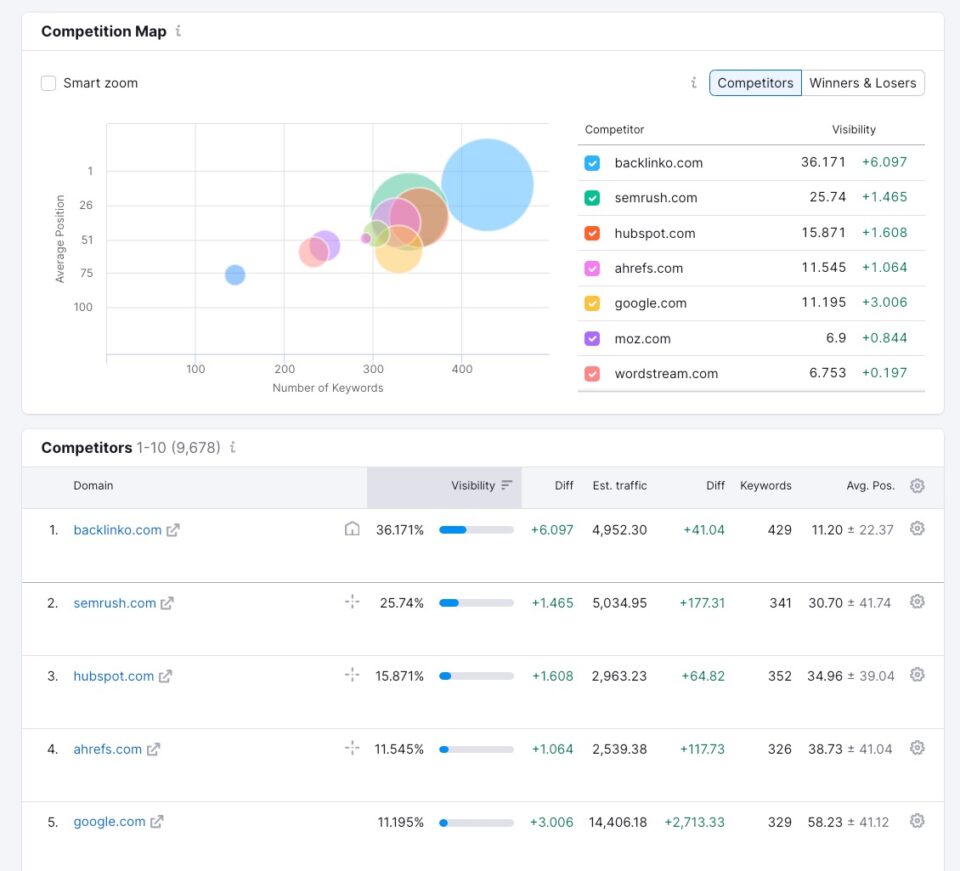Switch to the Winners & Losers tab
960x871 pixels.
863,83
